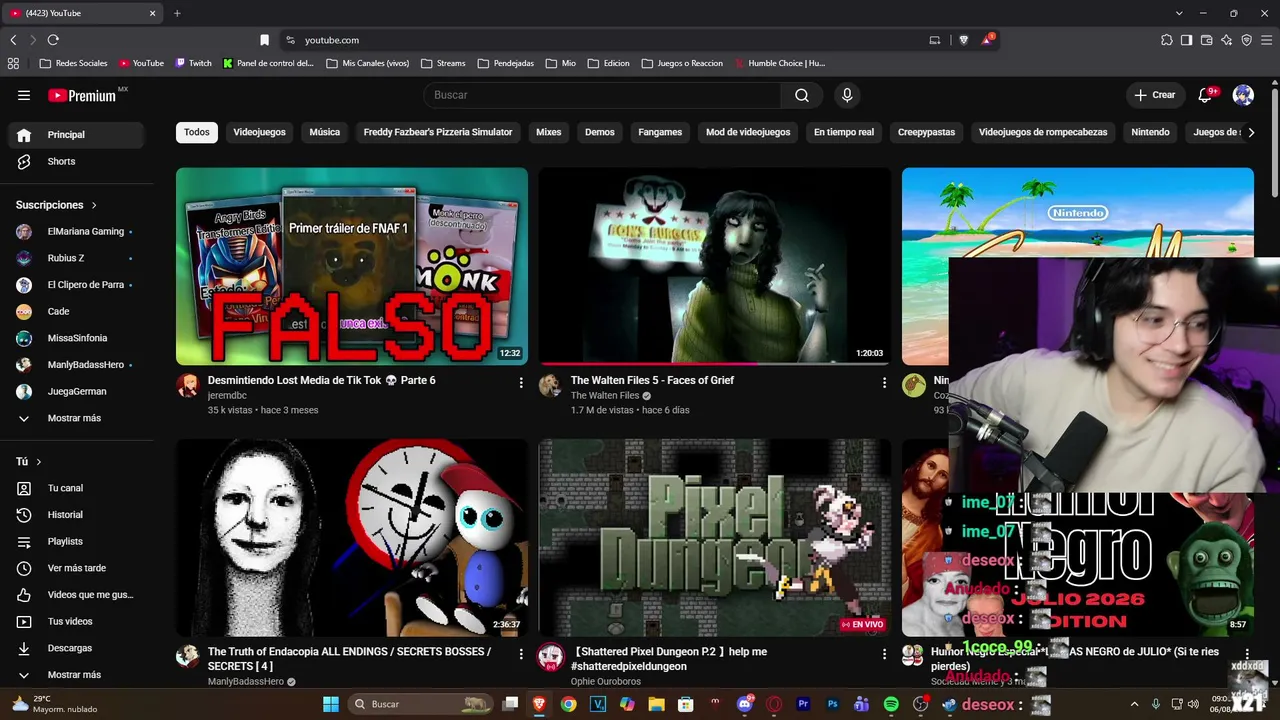Toggle the browser sidebar panel
1280x720 pixels.
tap(1186, 40)
